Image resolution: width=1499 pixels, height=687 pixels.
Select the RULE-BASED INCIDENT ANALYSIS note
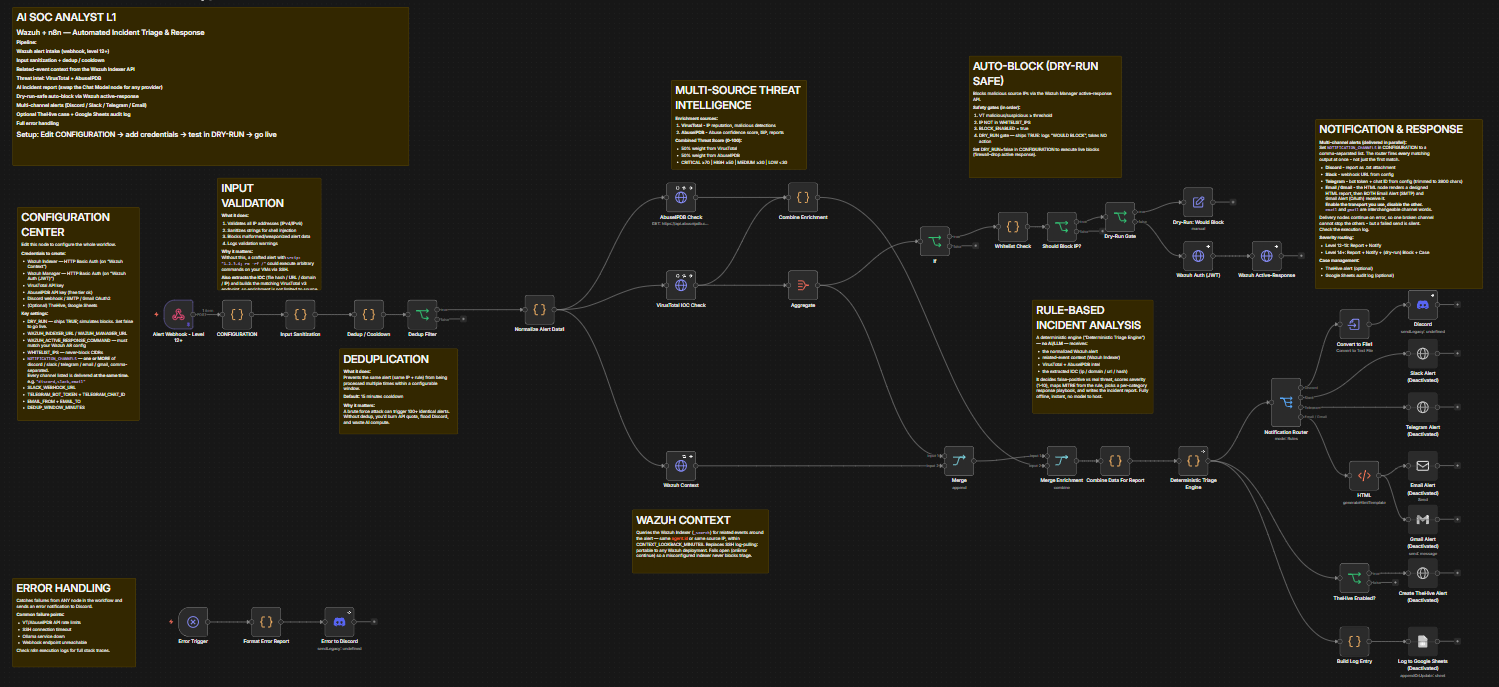pos(1093,357)
